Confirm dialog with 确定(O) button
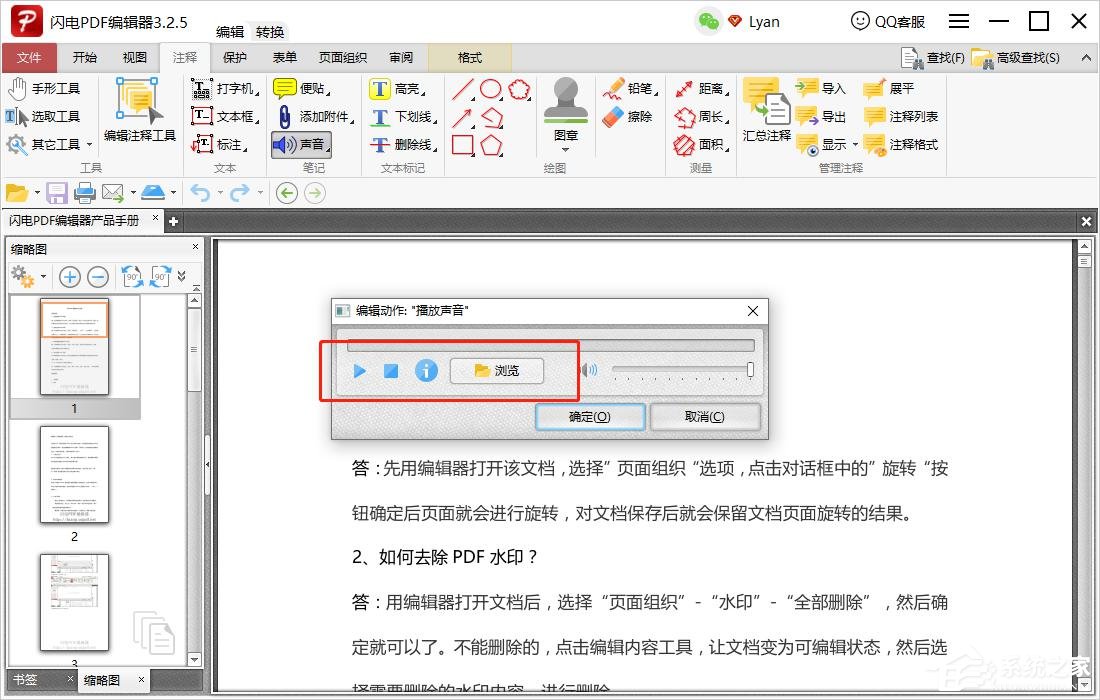Screen dimensions: 1100x700 point(589,417)
